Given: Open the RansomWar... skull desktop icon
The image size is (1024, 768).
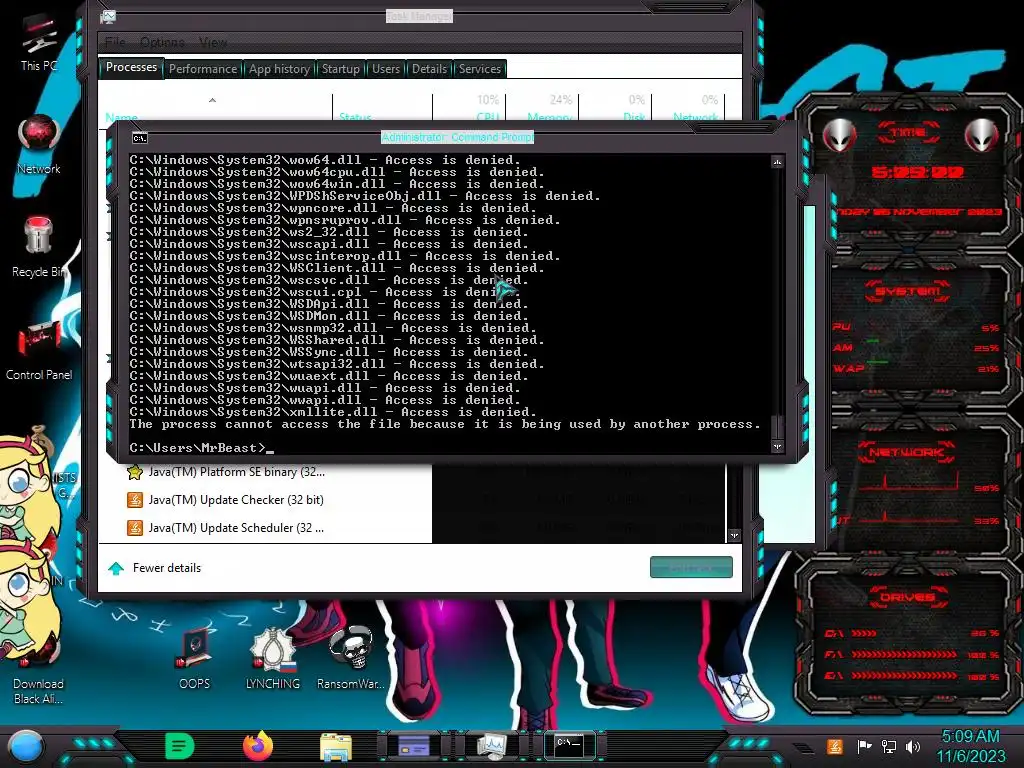Looking at the screenshot, I should tap(351, 658).
